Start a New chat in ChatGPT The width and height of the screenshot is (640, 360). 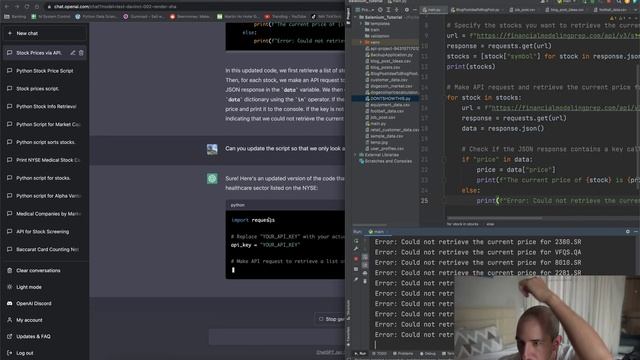click(x=44, y=33)
